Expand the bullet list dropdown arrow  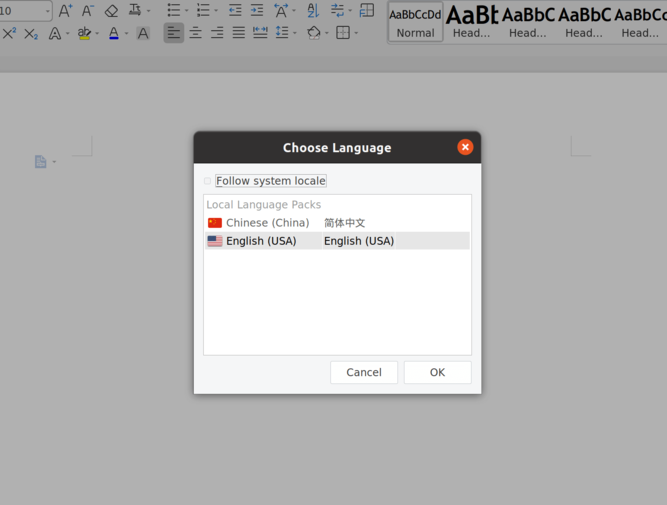(187, 11)
